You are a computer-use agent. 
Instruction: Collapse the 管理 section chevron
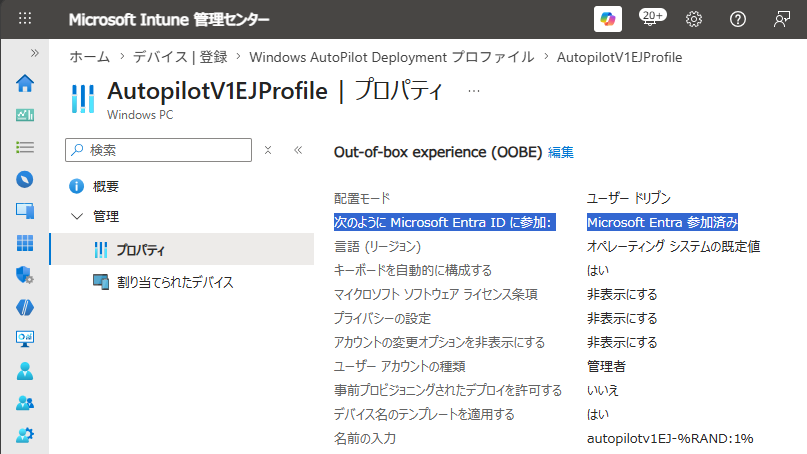pyautogui.click(x=77, y=216)
